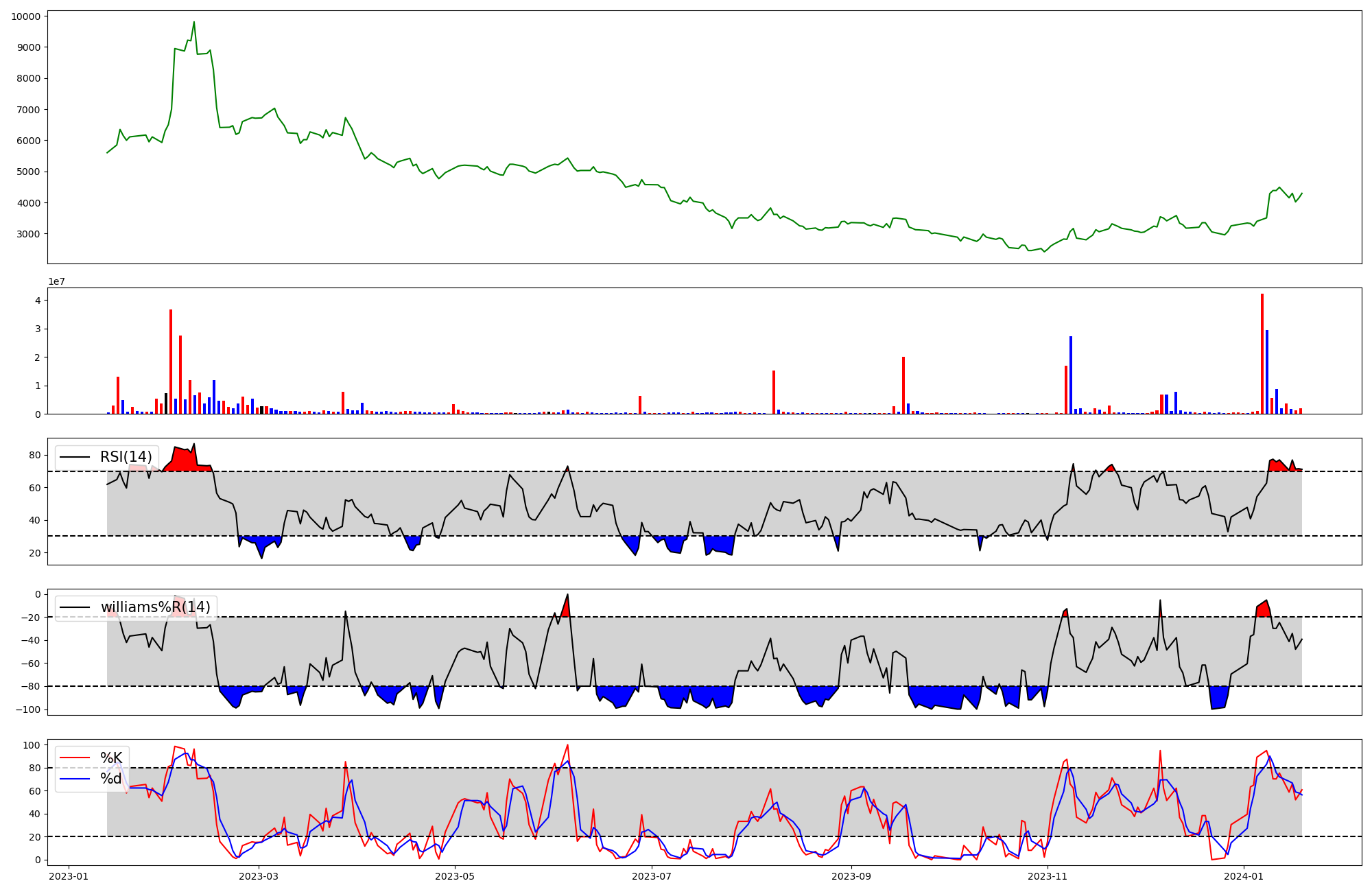This screenshot has width=1372, height=892.
Task: Click the 9000 price axis label
Action: click(x=28, y=47)
